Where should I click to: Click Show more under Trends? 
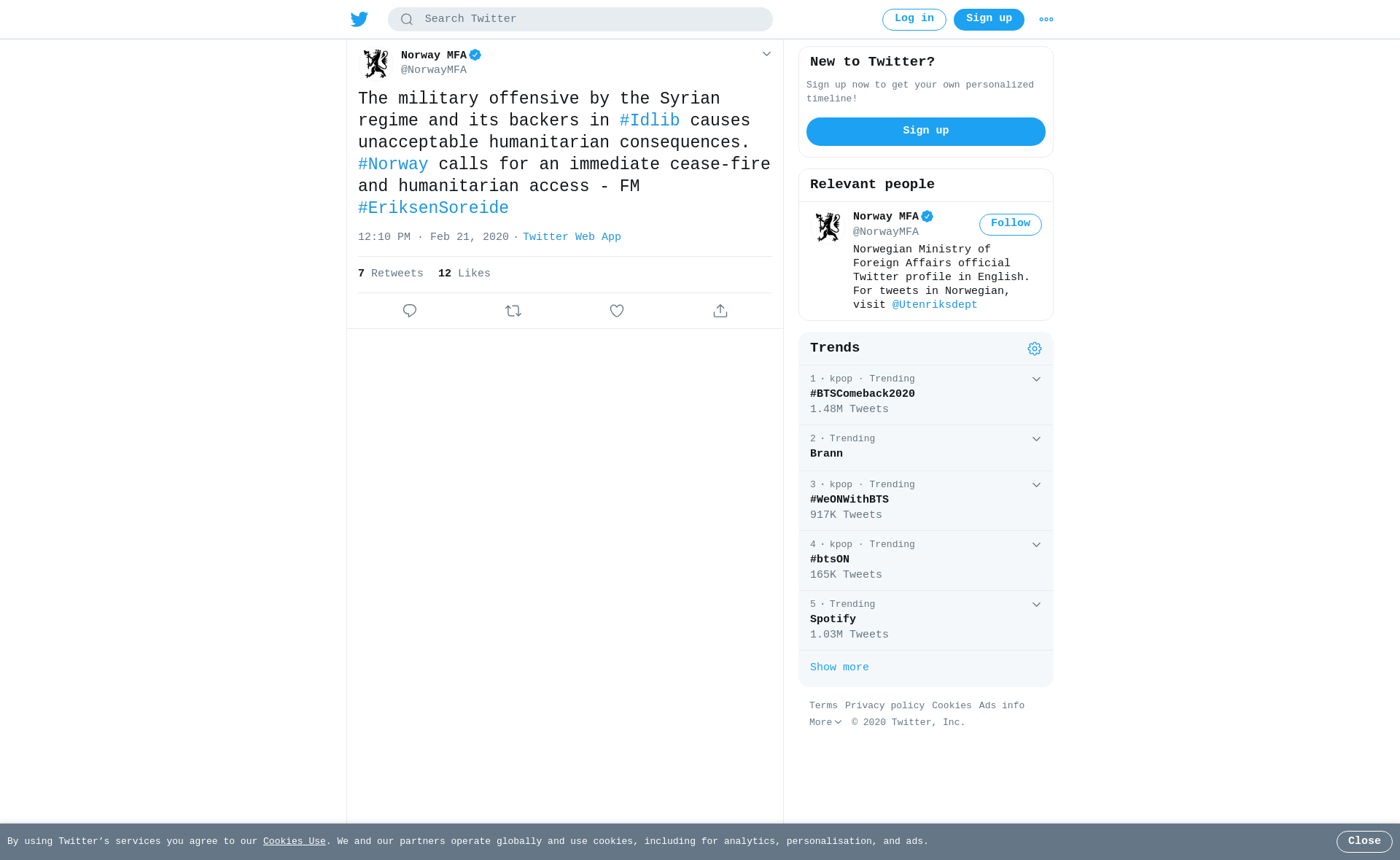(x=839, y=667)
